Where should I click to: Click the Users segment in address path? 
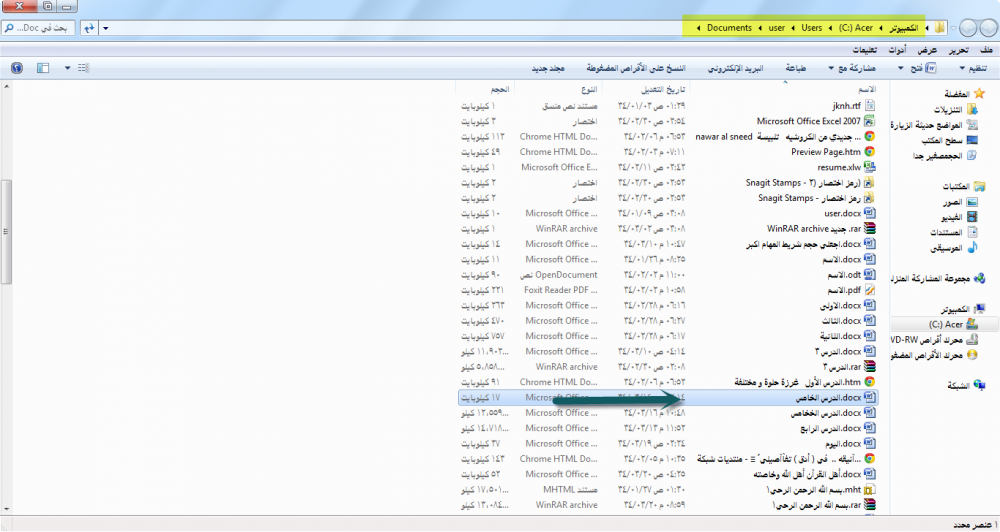coord(811,27)
